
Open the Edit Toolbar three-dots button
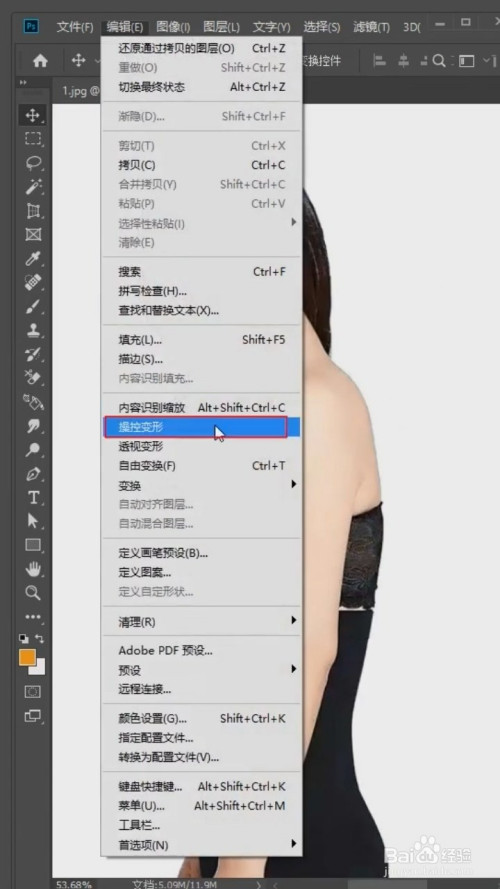point(33,617)
